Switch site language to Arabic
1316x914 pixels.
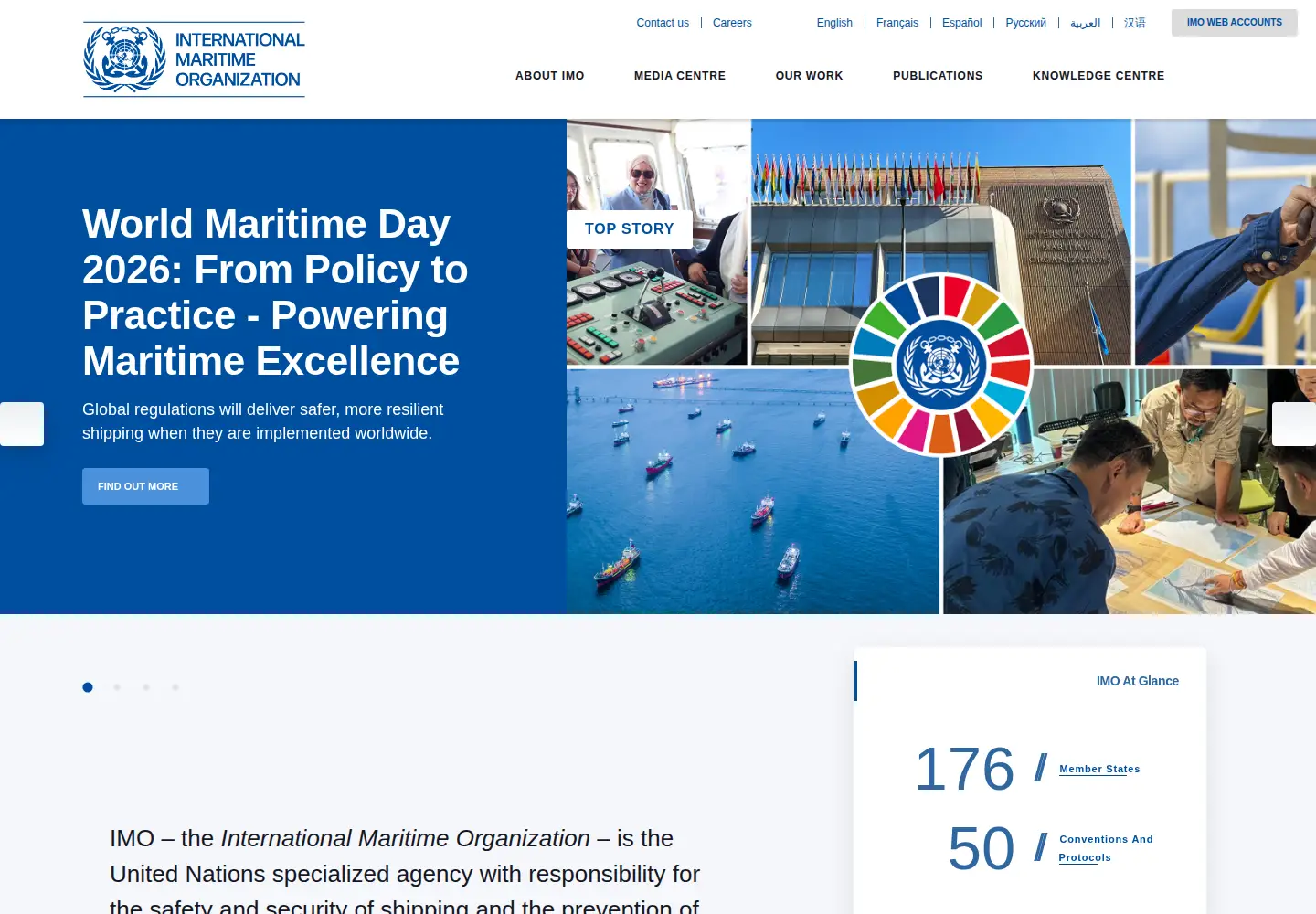coord(1086,23)
